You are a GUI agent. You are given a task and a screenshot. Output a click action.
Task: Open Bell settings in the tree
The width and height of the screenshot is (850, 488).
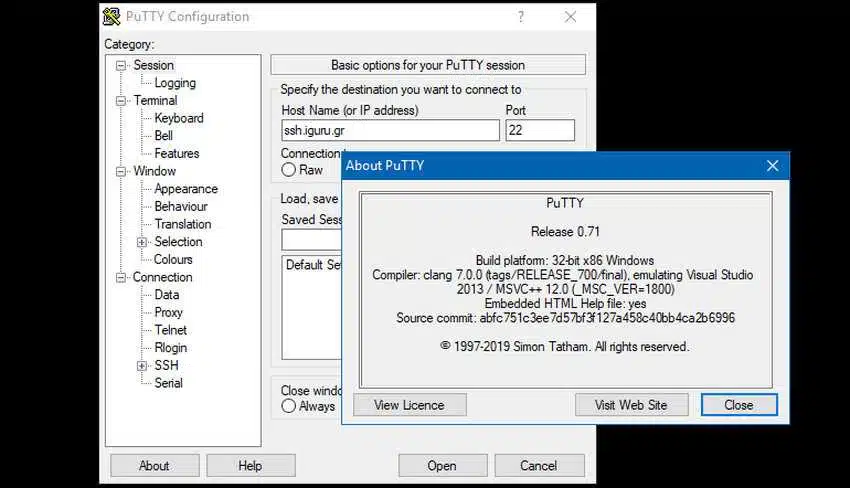point(163,136)
